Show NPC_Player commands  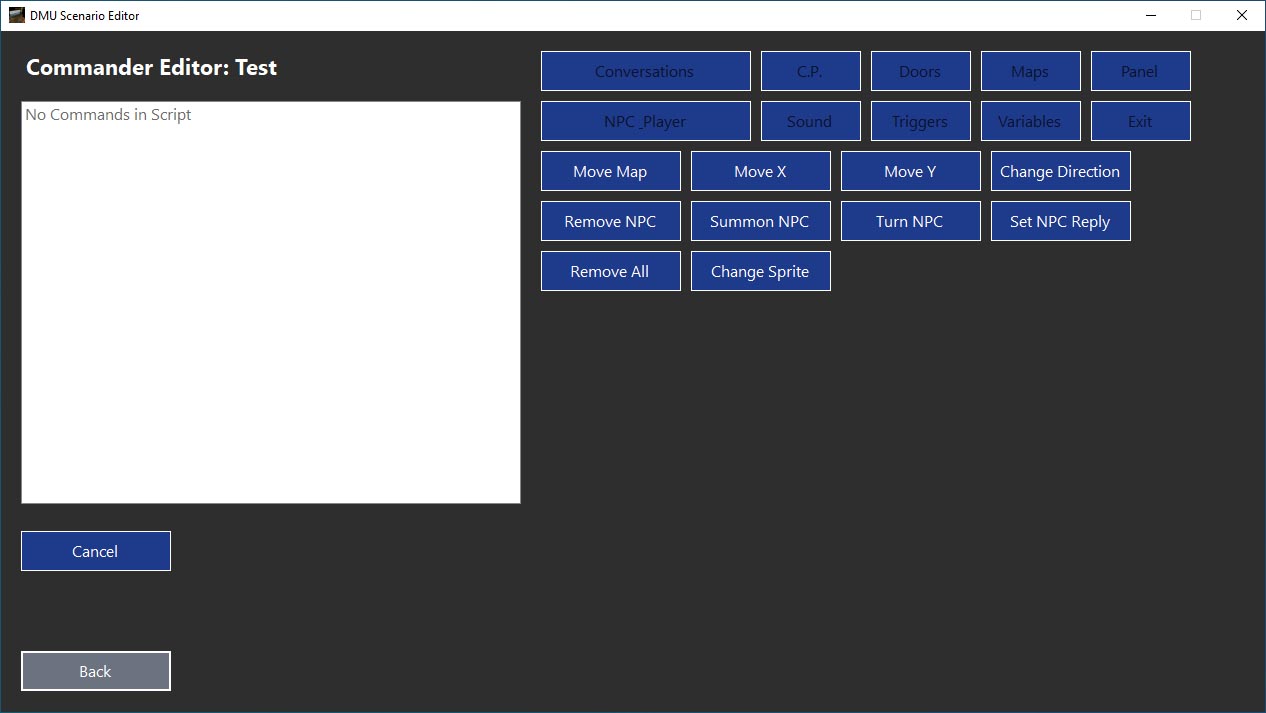click(x=645, y=121)
